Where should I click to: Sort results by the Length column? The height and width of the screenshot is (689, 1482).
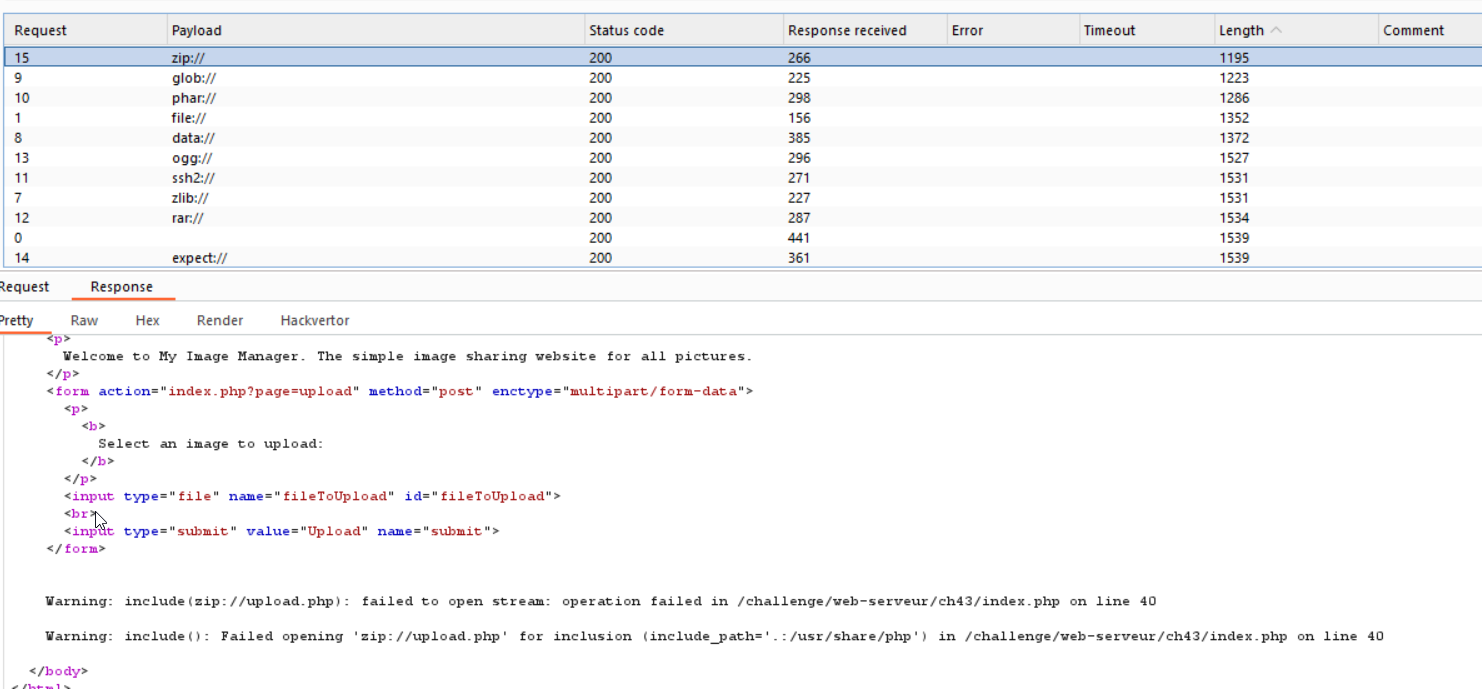click(x=1235, y=29)
